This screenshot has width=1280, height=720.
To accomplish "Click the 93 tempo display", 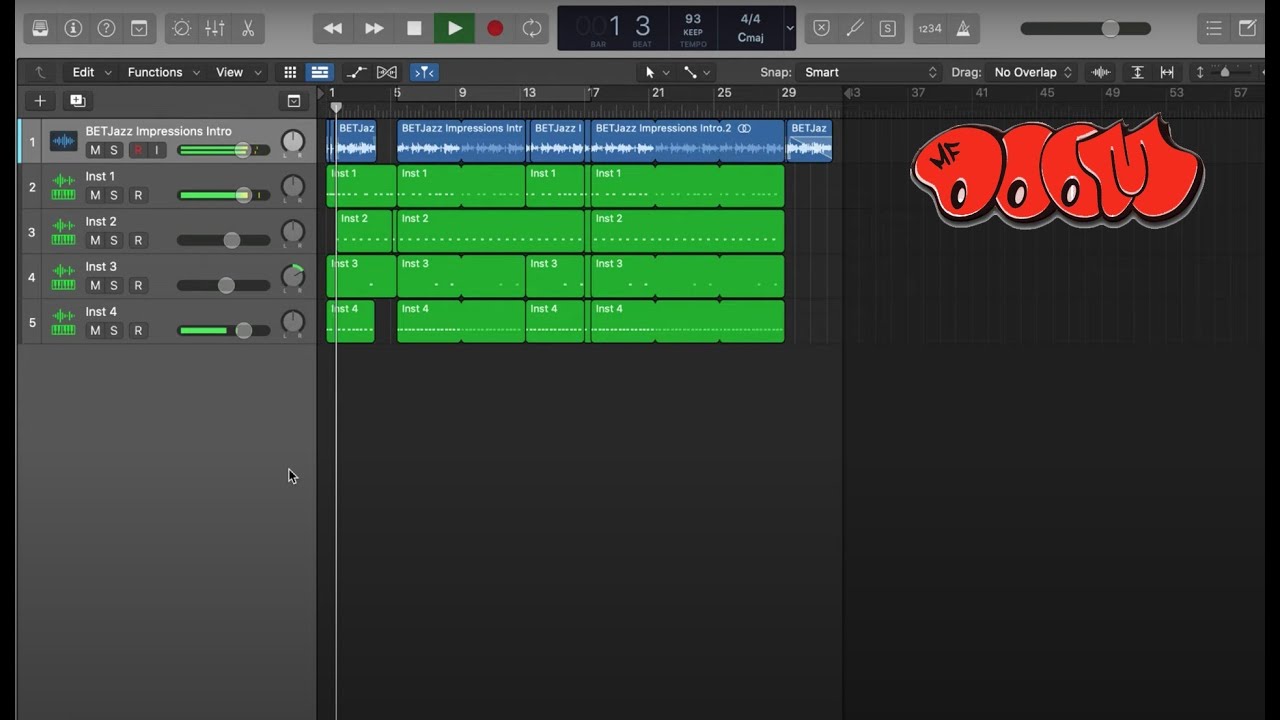I will (x=693, y=28).
